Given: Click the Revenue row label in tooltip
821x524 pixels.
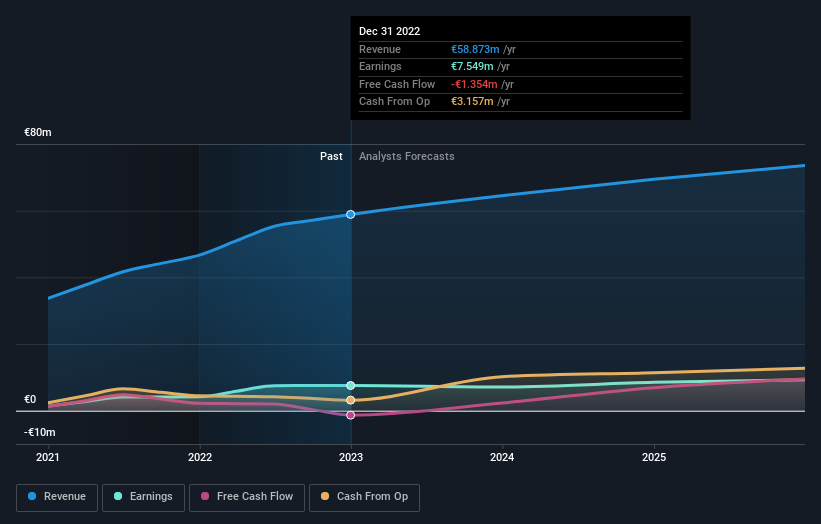Looking at the screenshot, I should click(380, 49).
